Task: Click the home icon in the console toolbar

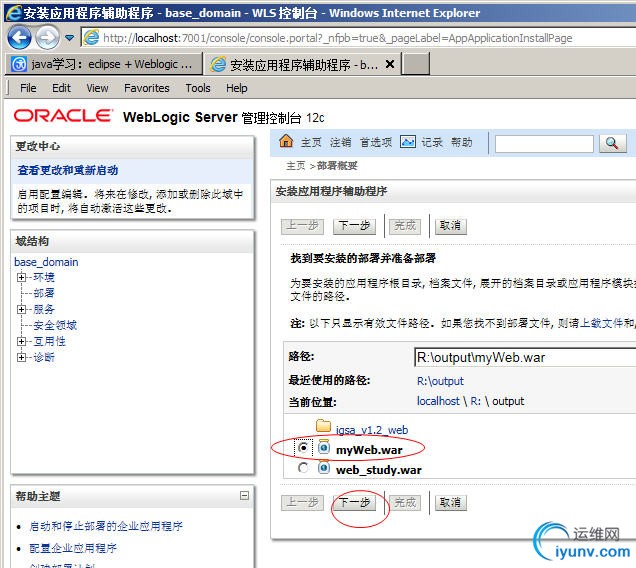Action: pyautogui.click(x=286, y=141)
